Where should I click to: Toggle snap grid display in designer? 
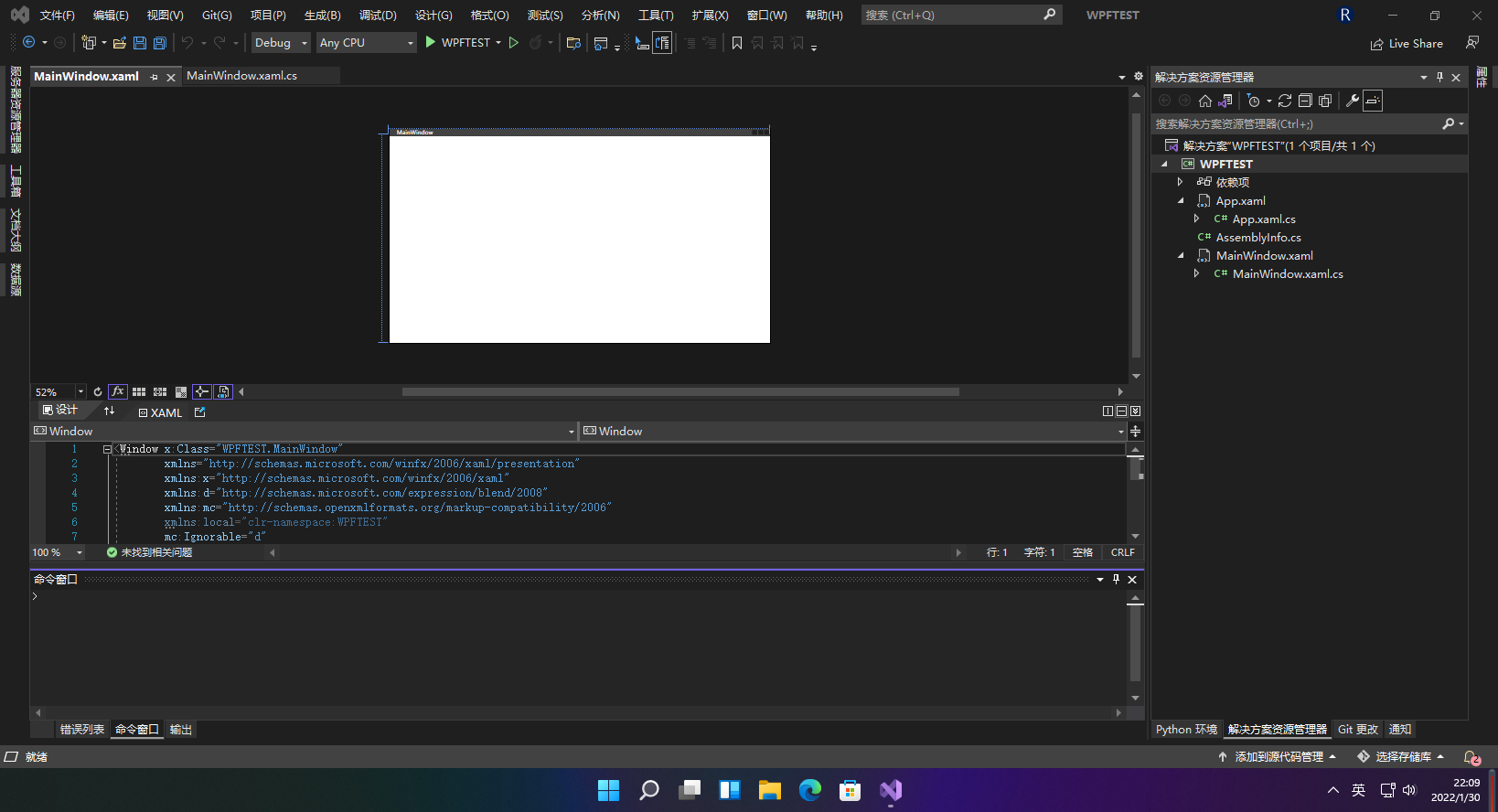[139, 391]
